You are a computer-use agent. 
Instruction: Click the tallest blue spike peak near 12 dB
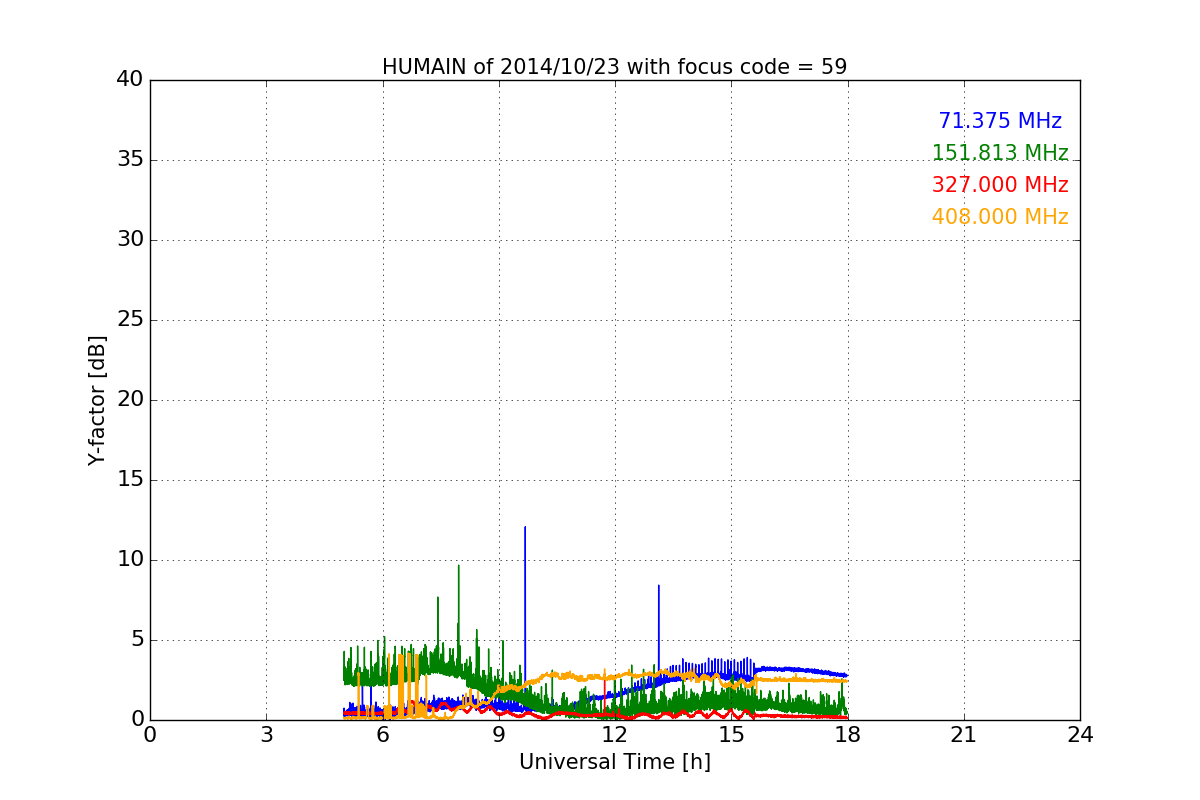[525, 528]
